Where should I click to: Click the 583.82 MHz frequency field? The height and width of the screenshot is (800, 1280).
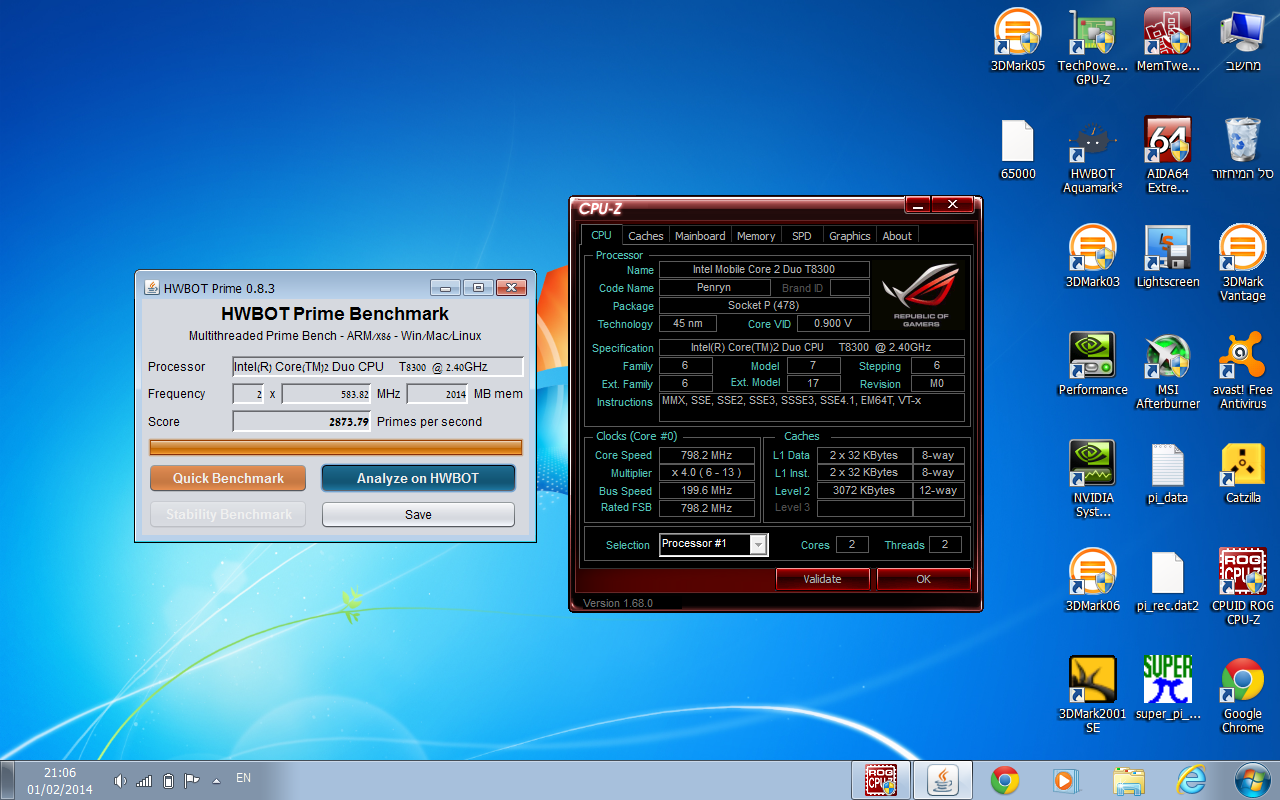pyautogui.click(x=326, y=394)
